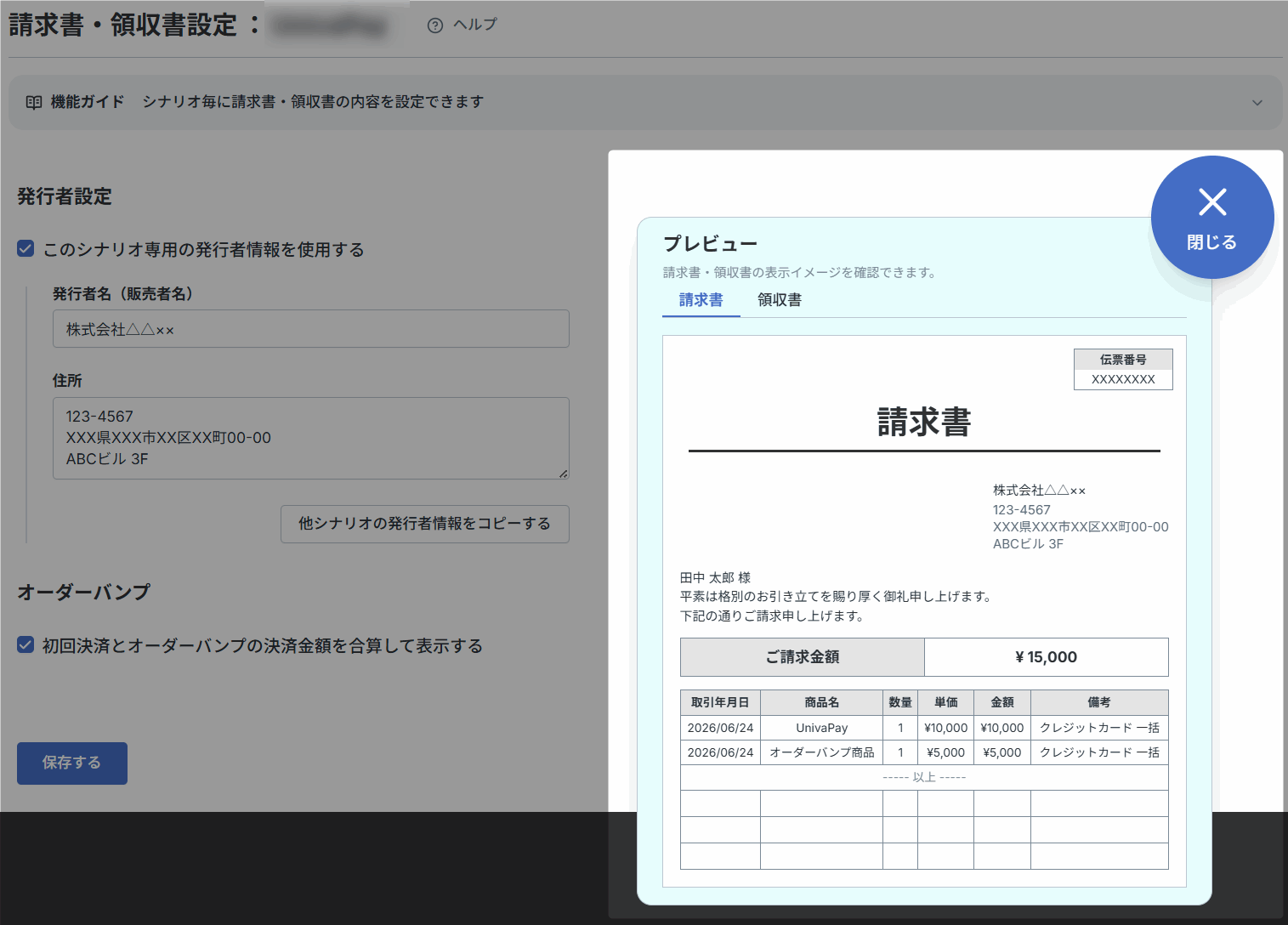The width and height of the screenshot is (1288, 925).
Task: Click the 発行者設定 section heading
Action: click(65, 196)
